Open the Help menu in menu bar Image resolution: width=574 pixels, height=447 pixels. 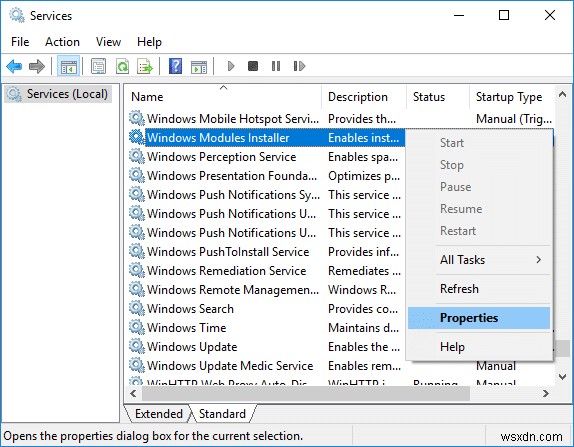[149, 42]
